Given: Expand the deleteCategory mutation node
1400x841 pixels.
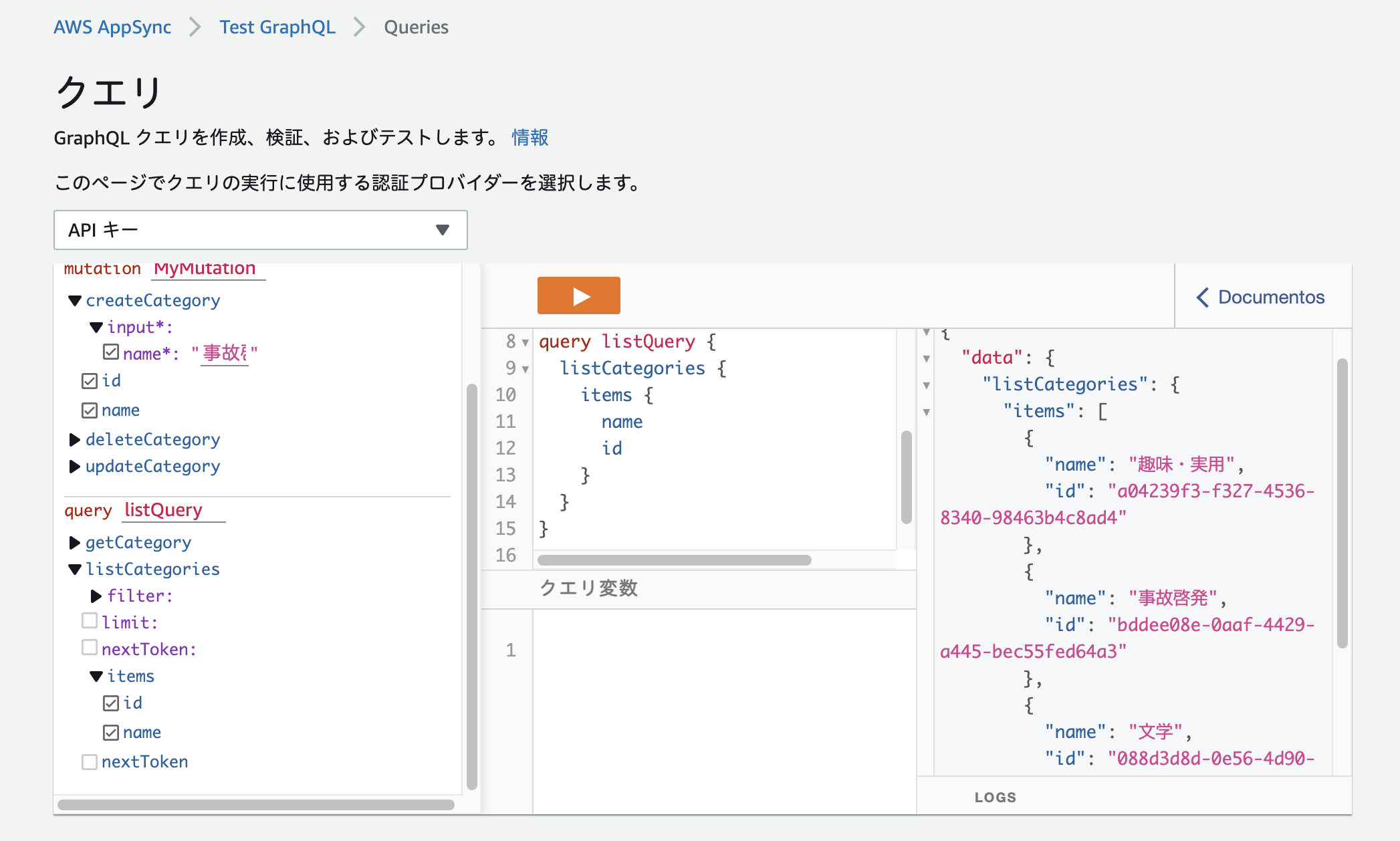Looking at the screenshot, I should [x=75, y=440].
